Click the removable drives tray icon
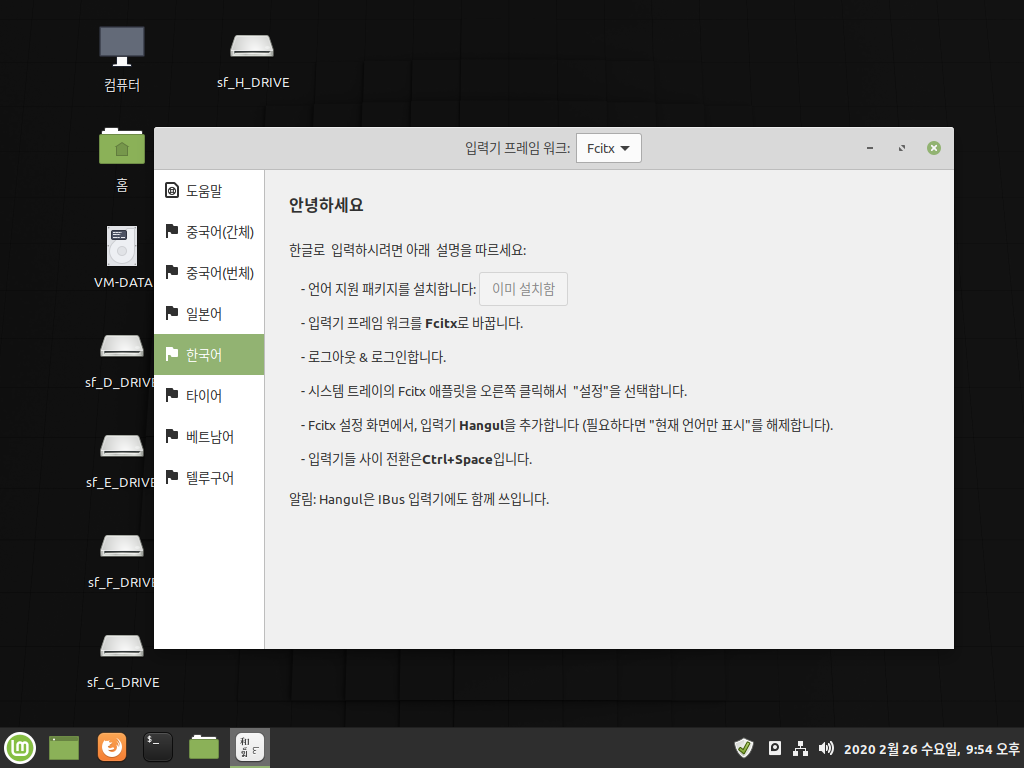Viewport: 1024px width, 768px height. 775,748
